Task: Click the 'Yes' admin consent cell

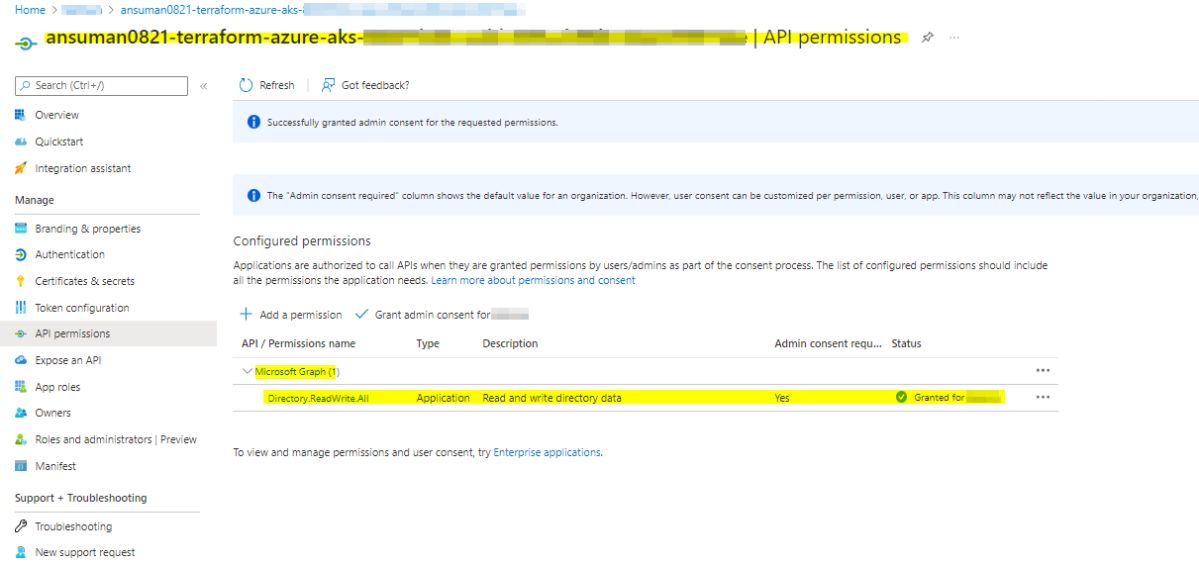Action: [781, 398]
